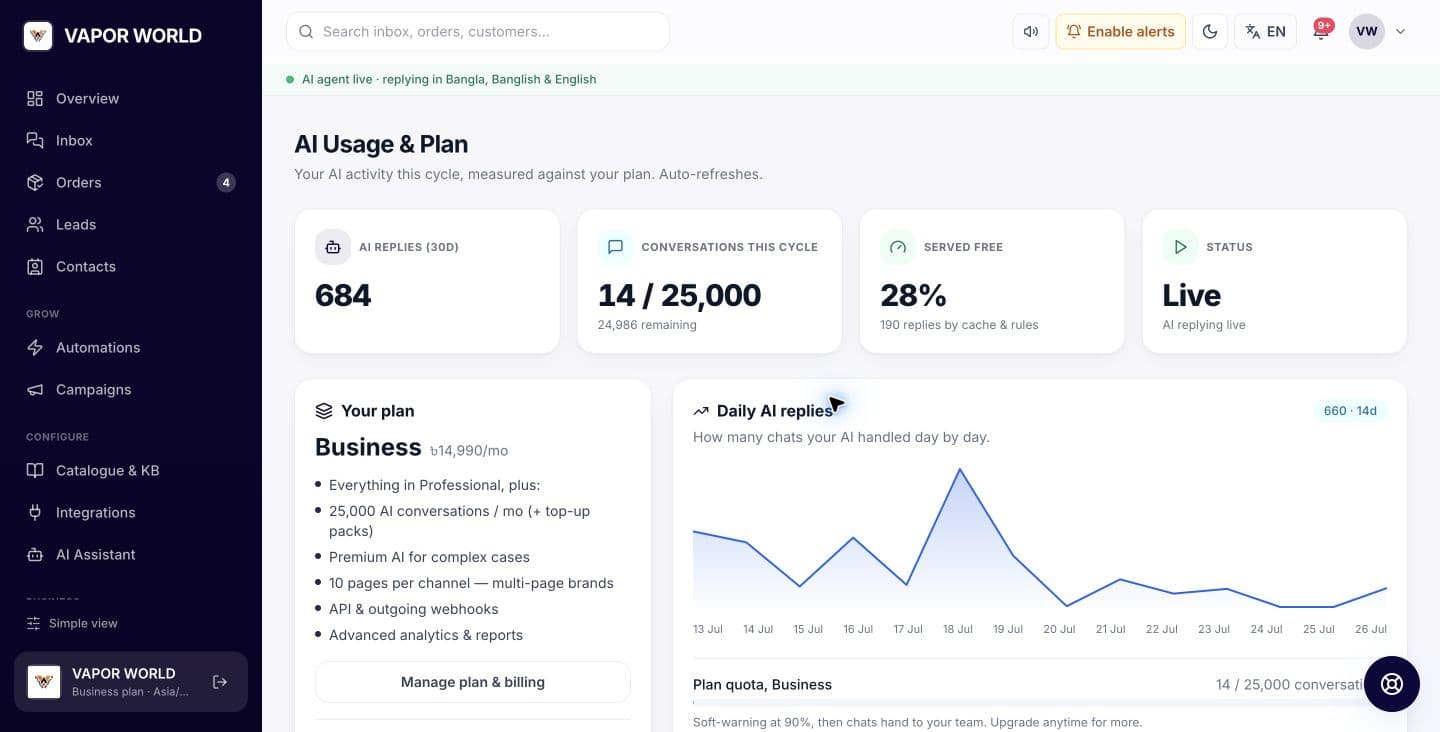Go to Orders in the sidebar
Viewport: 1440px width, 732px height.
pos(131,182)
